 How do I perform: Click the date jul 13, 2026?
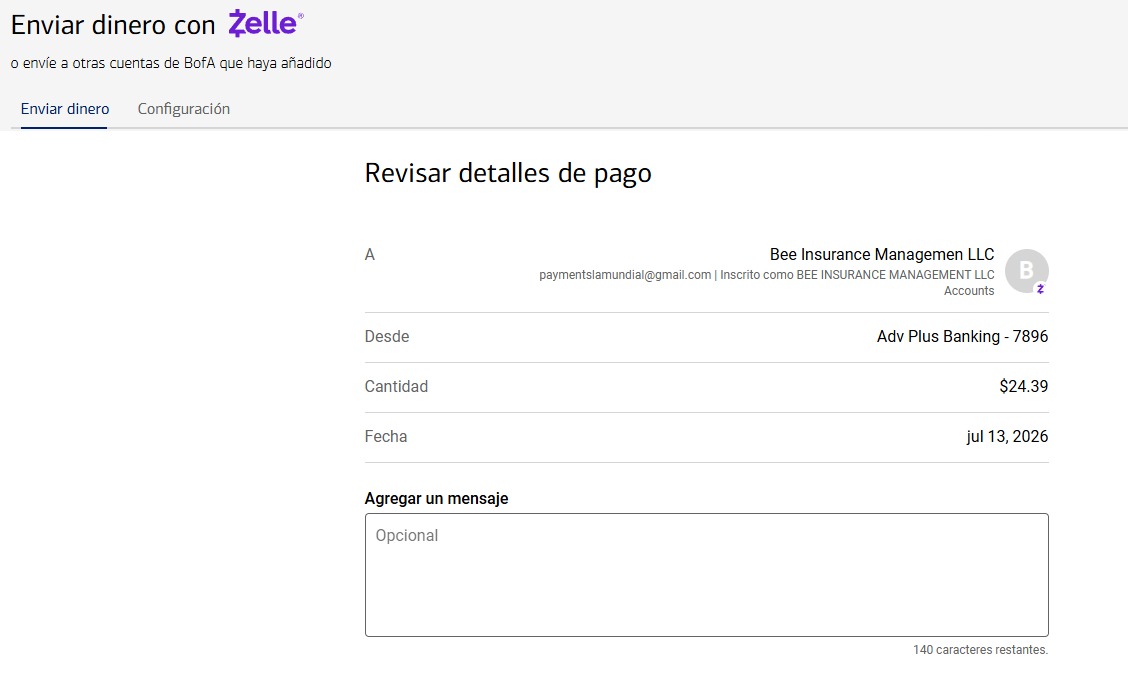1007,436
